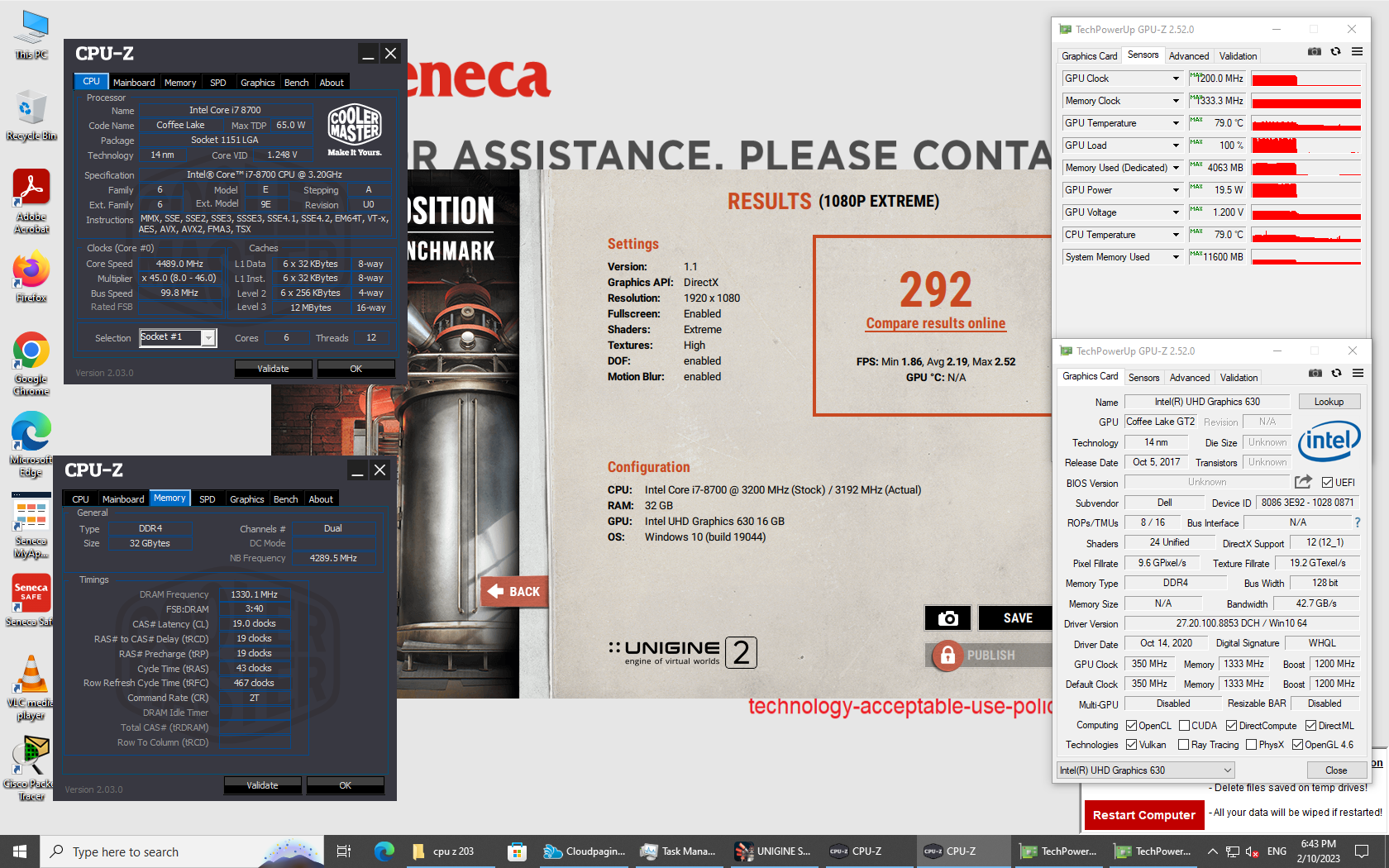Open the Cisco Packet Tracer desktop shortcut
The width and height of the screenshot is (1389, 868).
click(31, 767)
